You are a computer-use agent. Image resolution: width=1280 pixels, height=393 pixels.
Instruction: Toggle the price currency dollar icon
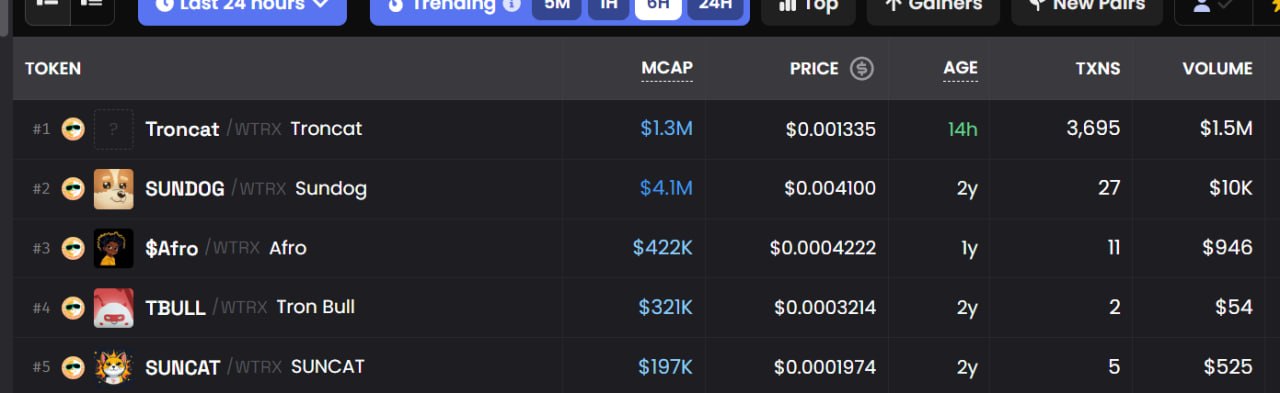pos(862,69)
